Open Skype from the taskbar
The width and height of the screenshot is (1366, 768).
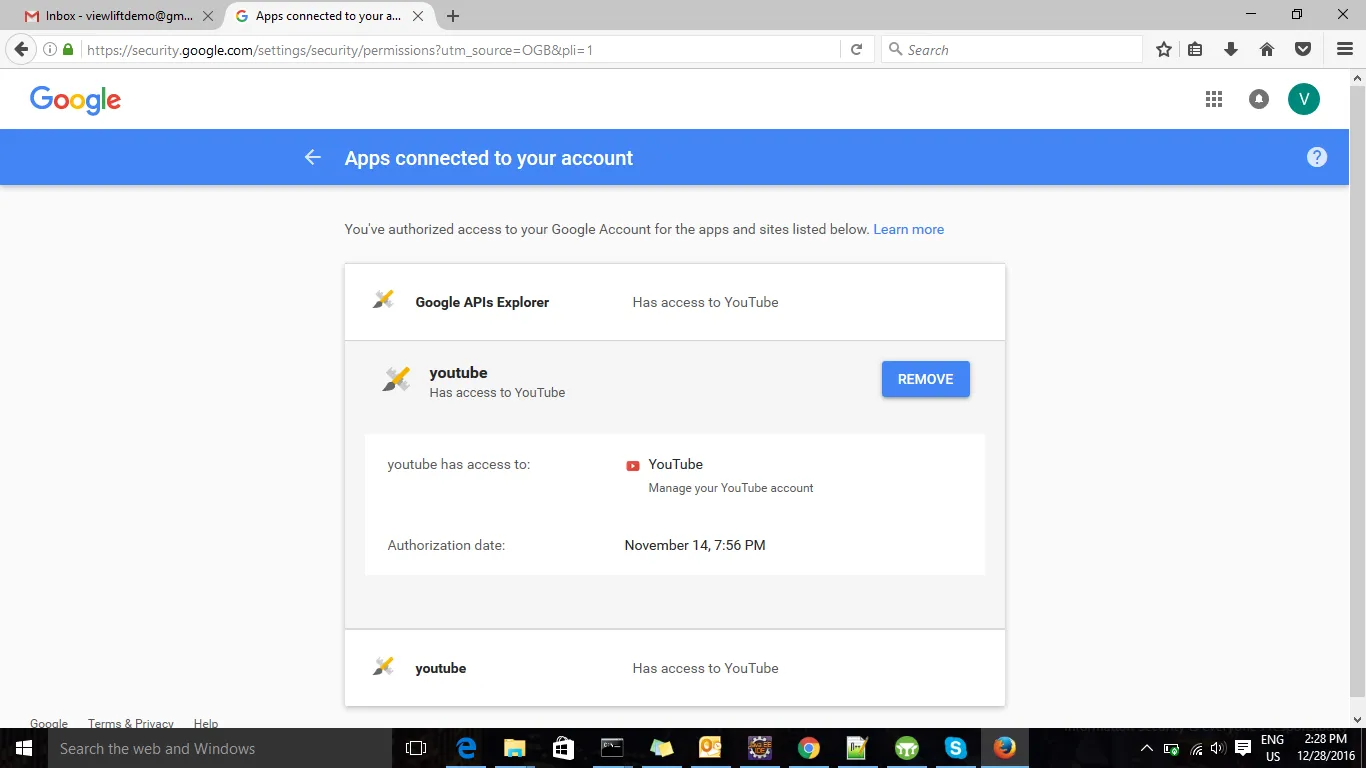click(956, 748)
